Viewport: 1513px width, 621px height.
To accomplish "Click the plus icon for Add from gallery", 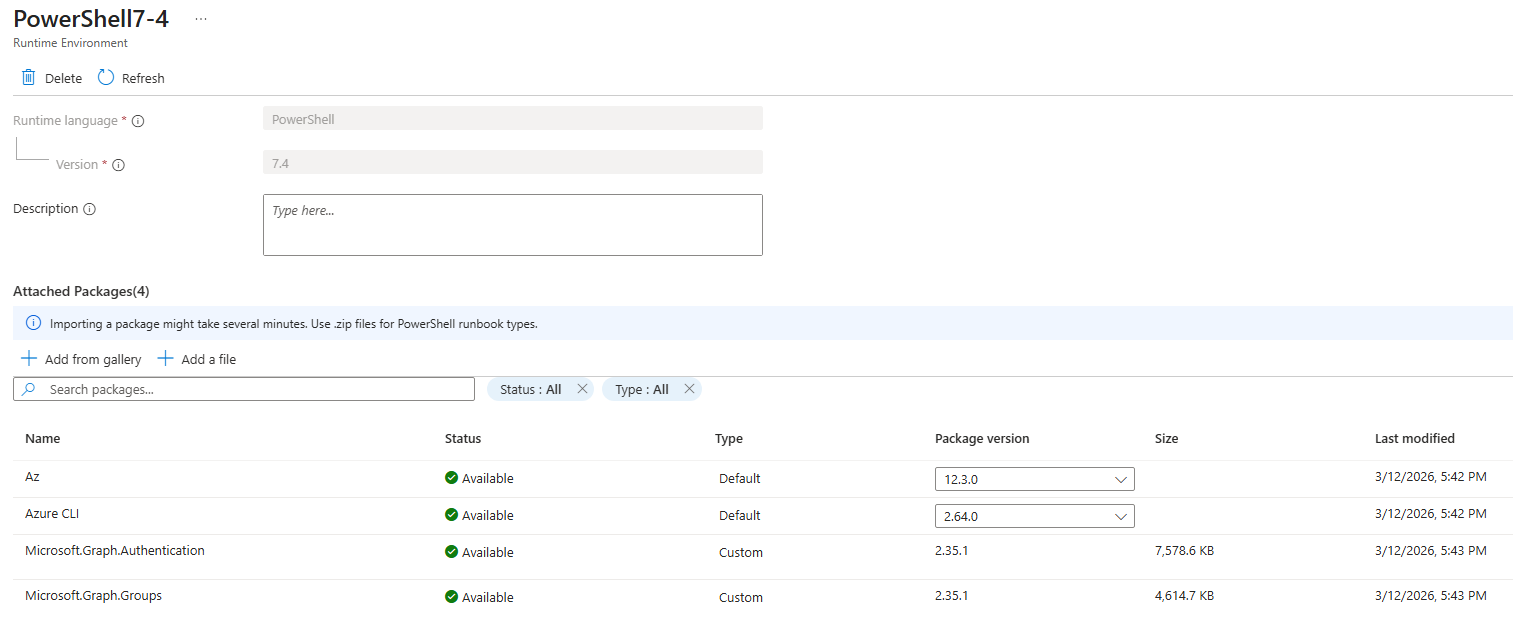I will tap(29, 359).
